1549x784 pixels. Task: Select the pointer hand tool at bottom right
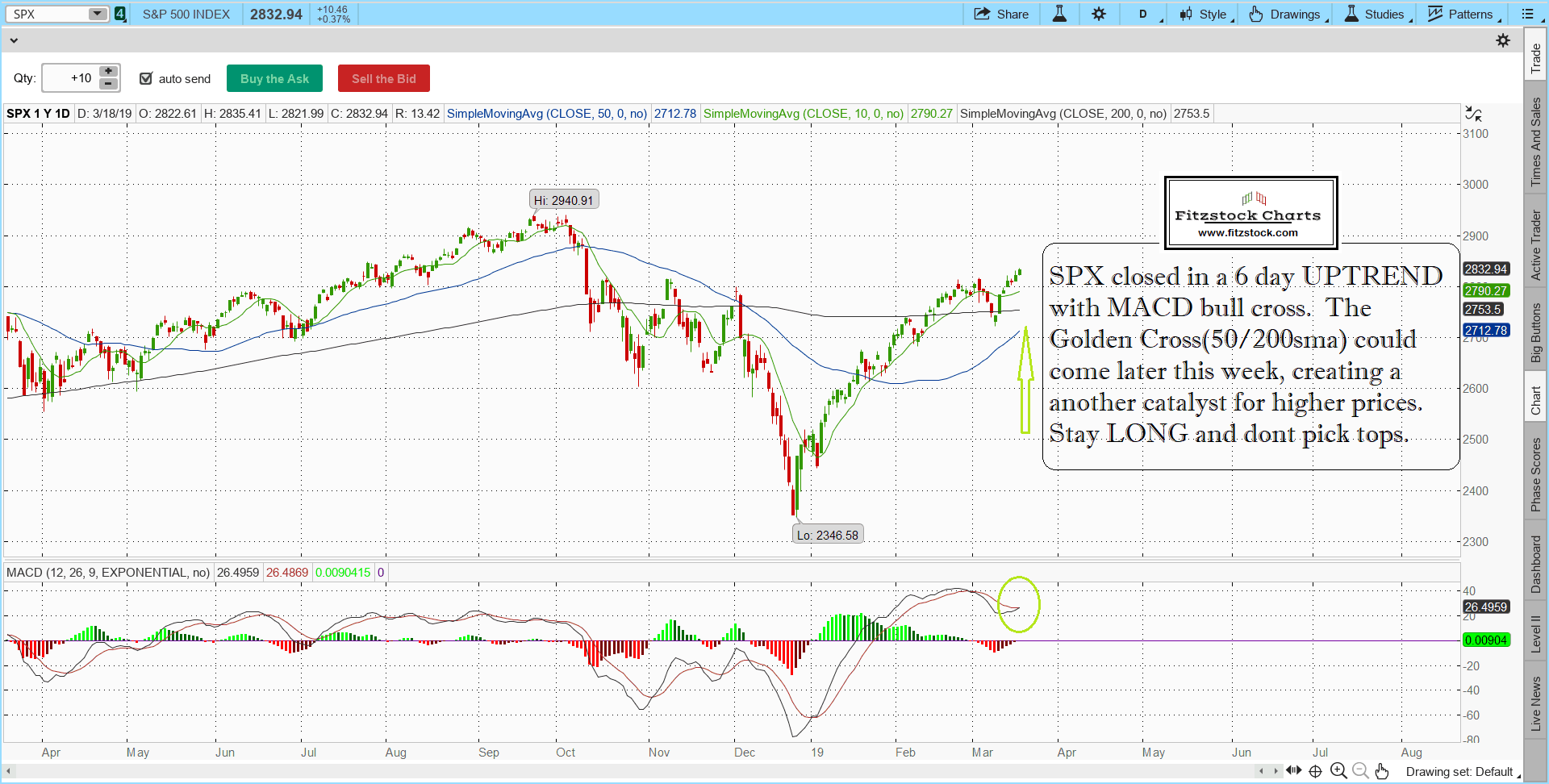(x=1382, y=771)
